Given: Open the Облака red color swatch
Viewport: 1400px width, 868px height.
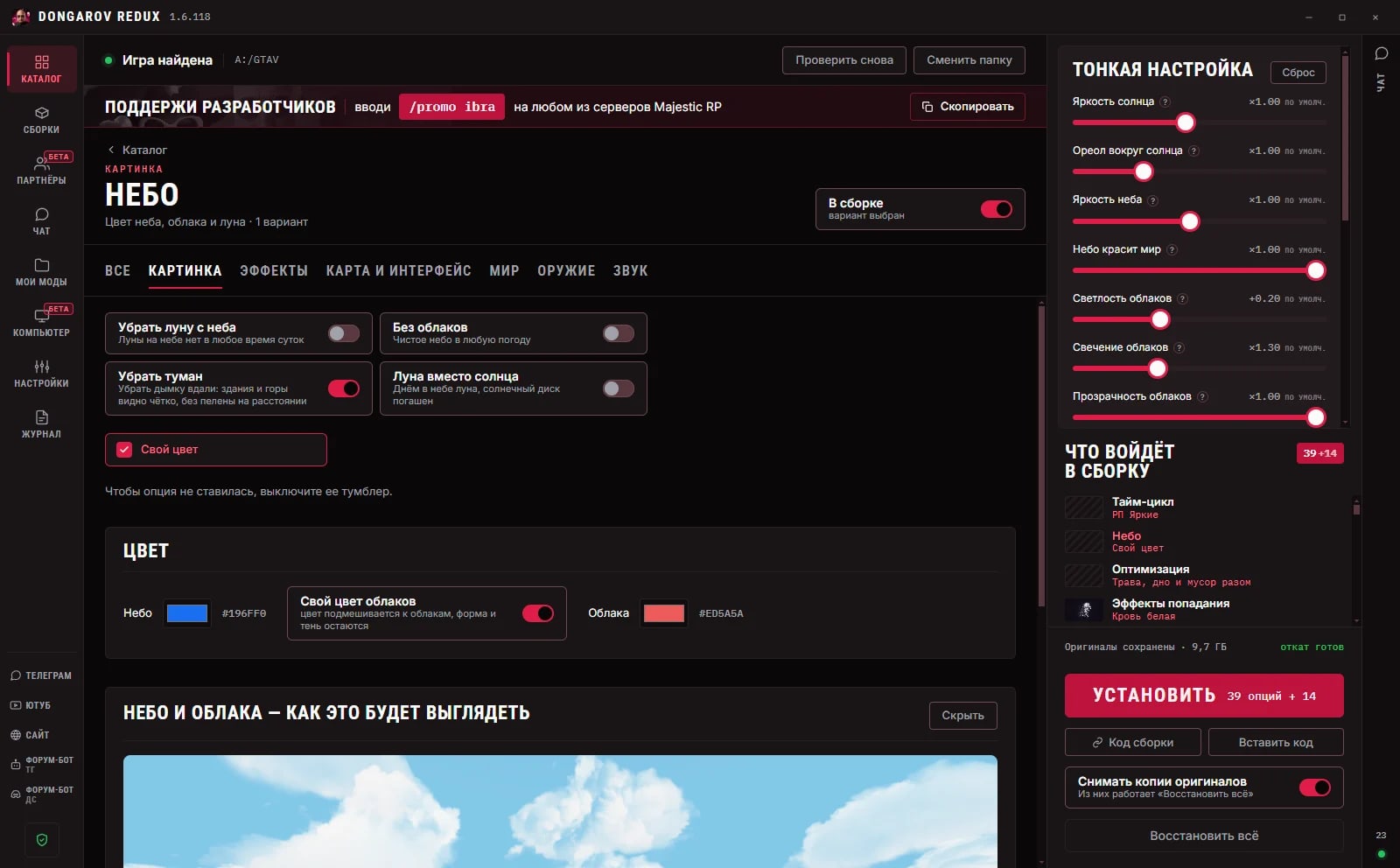Looking at the screenshot, I should pos(664,613).
